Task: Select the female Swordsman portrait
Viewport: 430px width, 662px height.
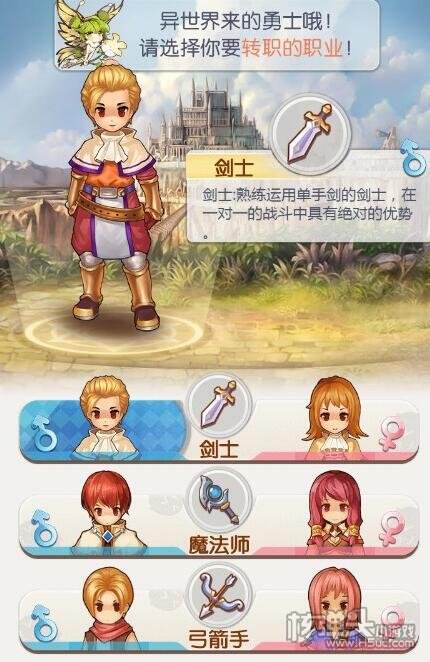Action: [335, 416]
